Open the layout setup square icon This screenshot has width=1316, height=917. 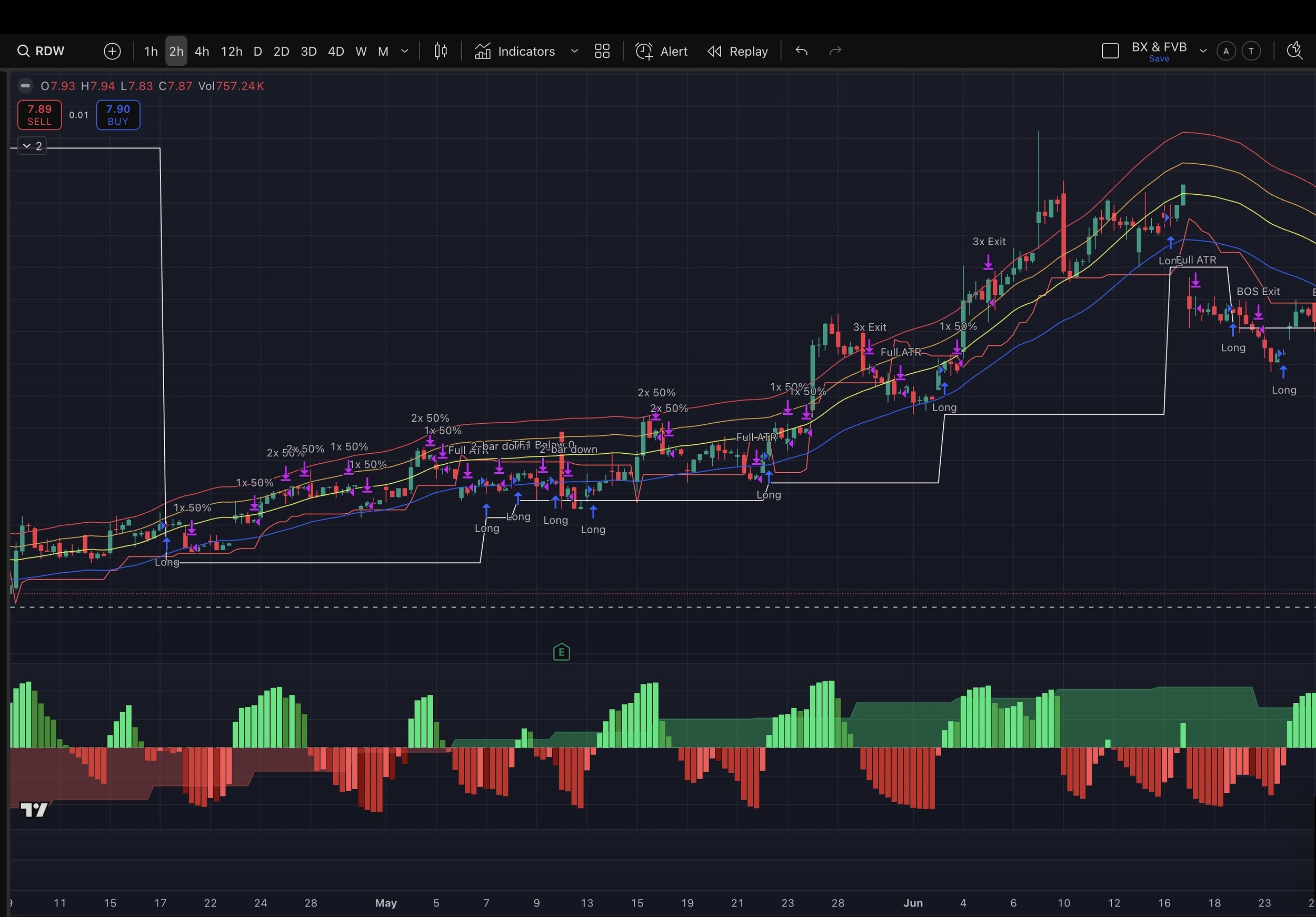pyautogui.click(x=1110, y=51)
